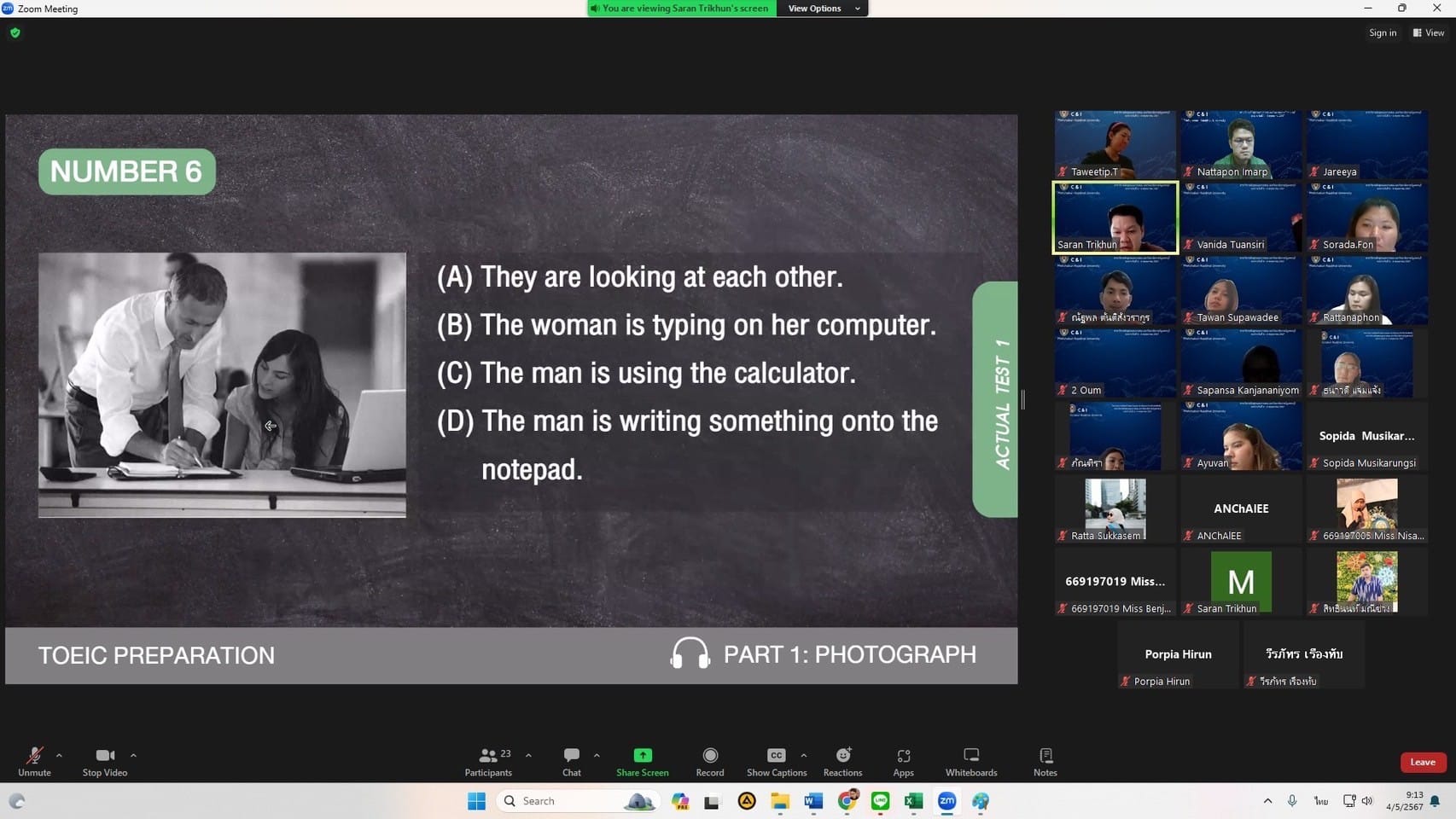Click the green encryption shield icon

15,33
